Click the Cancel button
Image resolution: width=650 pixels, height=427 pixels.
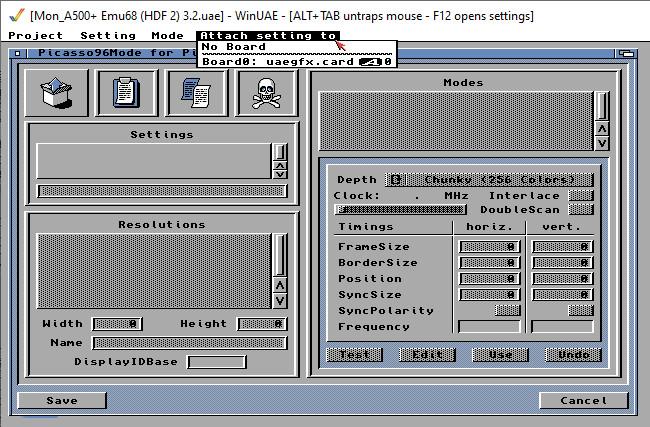583,400
